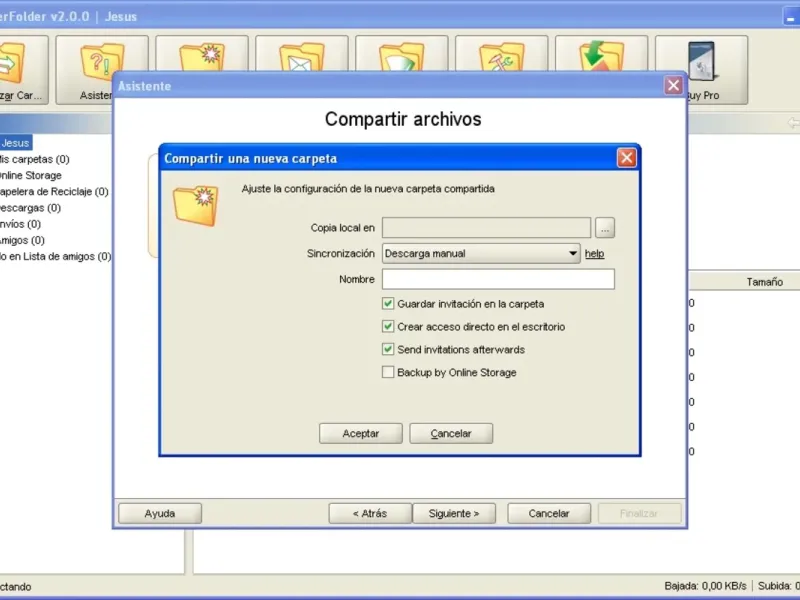800x600 pixels.
Task: Click Cancelar in the Asistente wizard footer
Action: click(549, 513)
